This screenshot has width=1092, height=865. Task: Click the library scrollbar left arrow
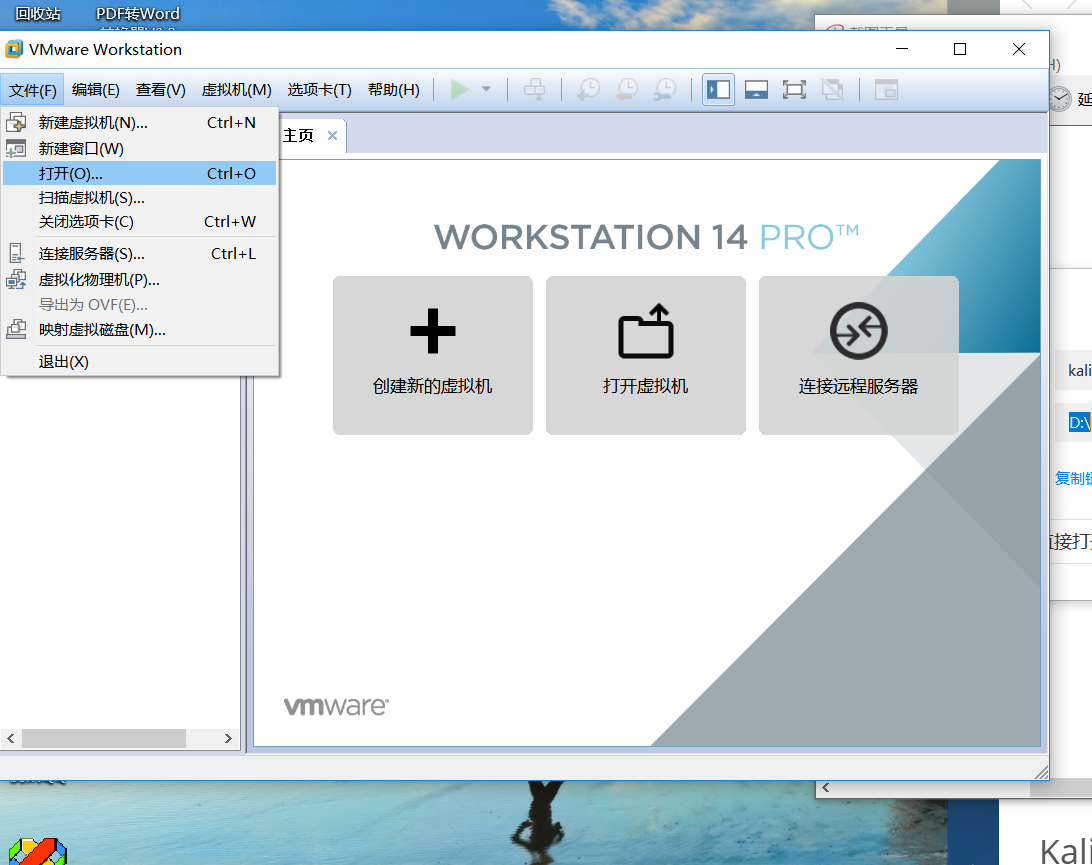tap(10, 738)
